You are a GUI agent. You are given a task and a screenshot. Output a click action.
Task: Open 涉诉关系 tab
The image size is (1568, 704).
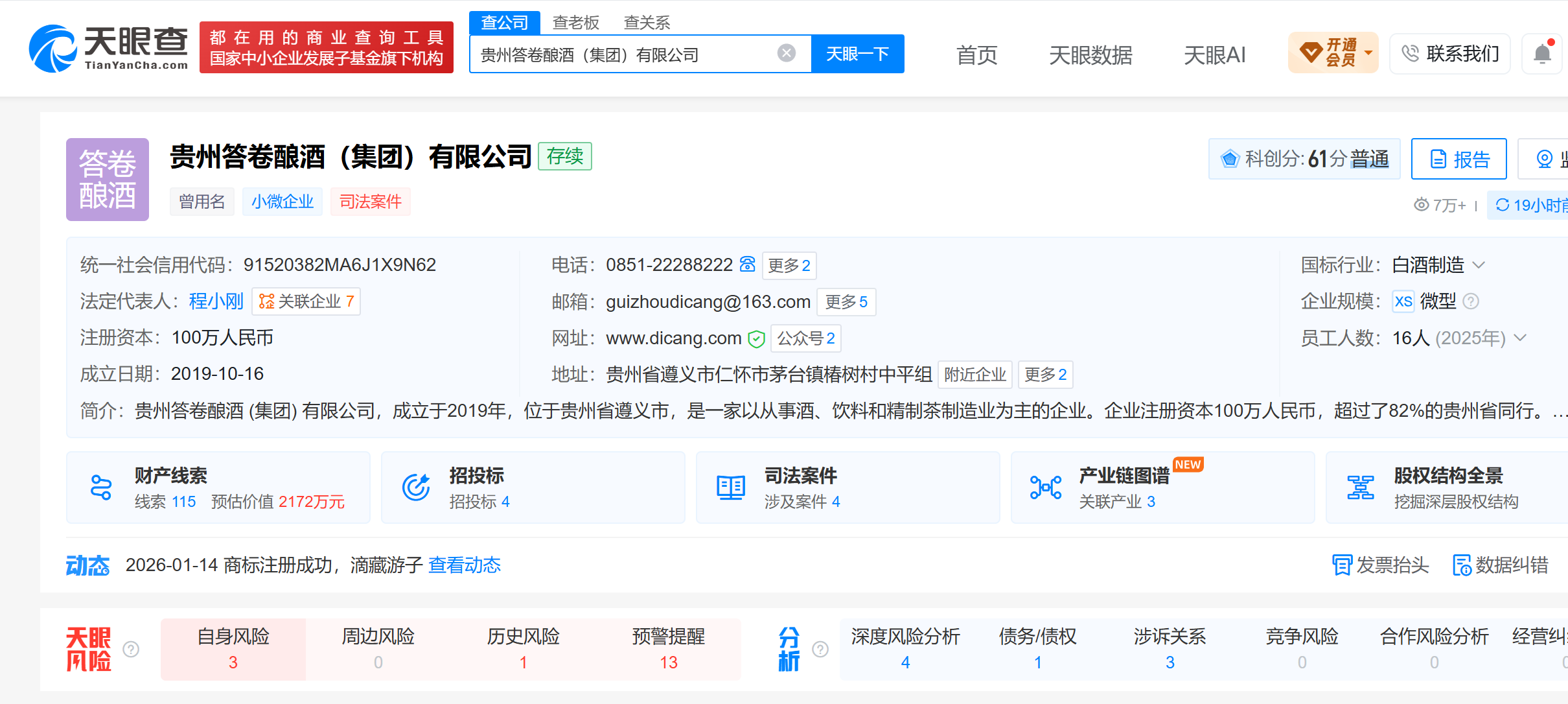[x=1170, y=649]
